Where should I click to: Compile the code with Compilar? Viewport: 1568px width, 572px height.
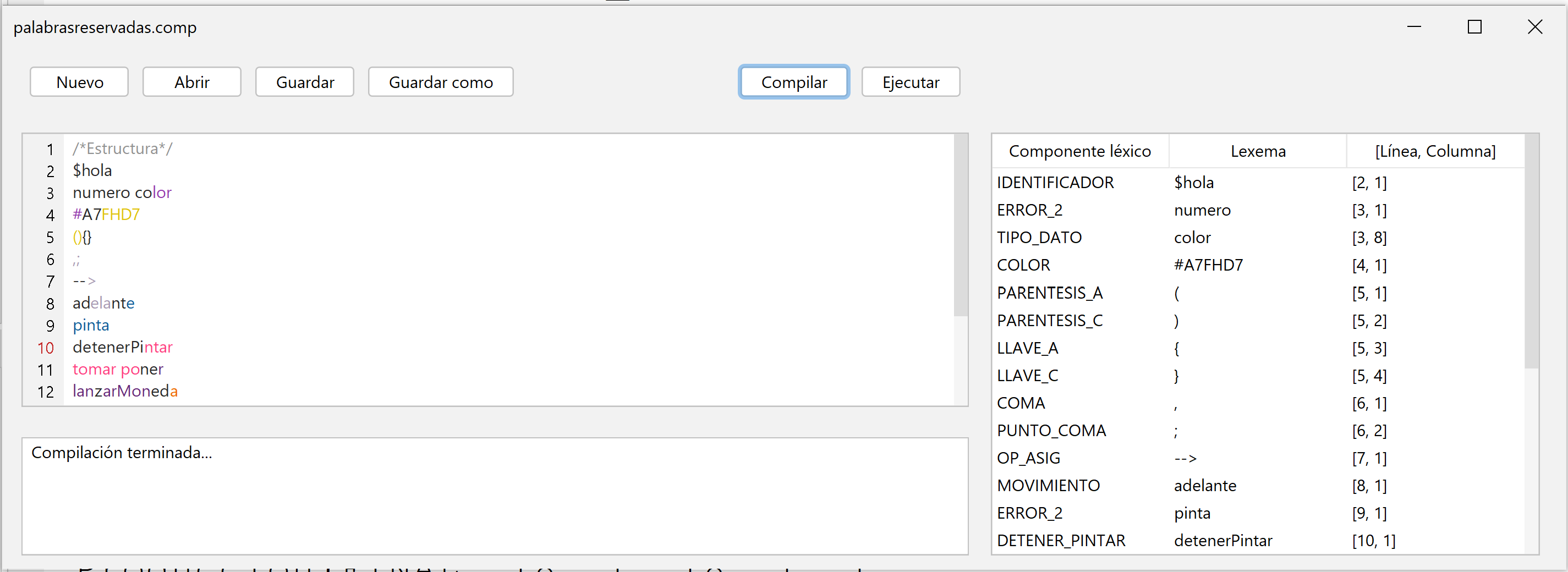pos(794,82)
